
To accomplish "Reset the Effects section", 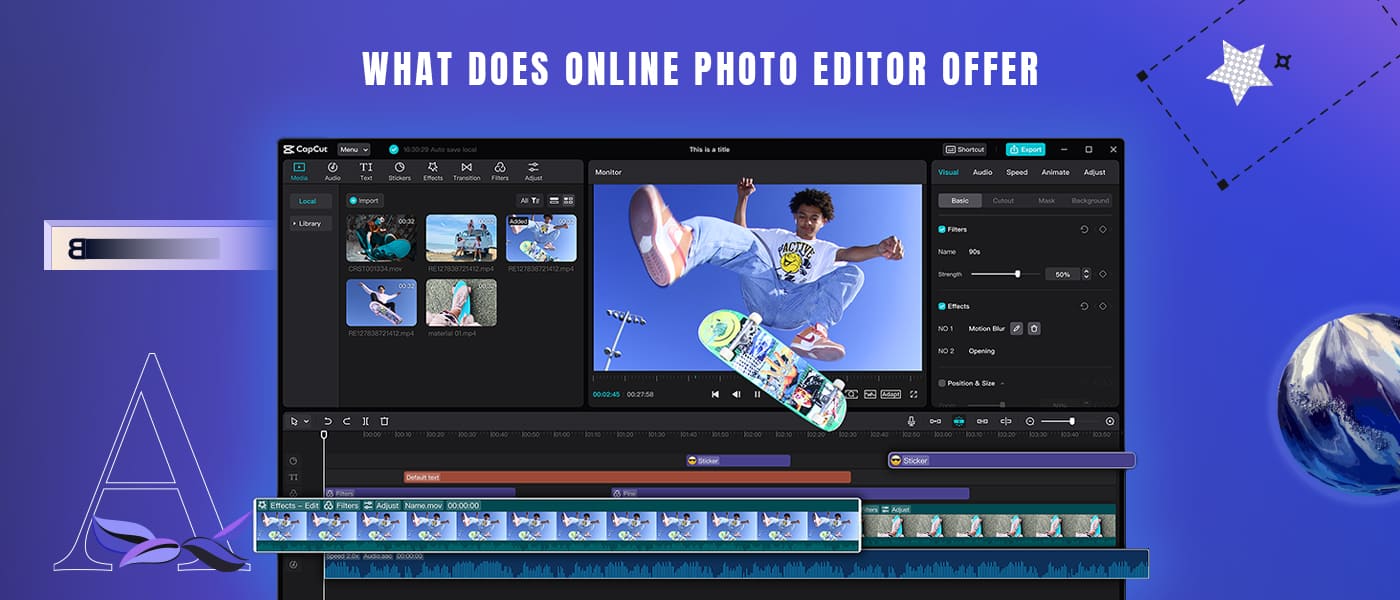I will pyautogui.click(x=1084, y=306).
